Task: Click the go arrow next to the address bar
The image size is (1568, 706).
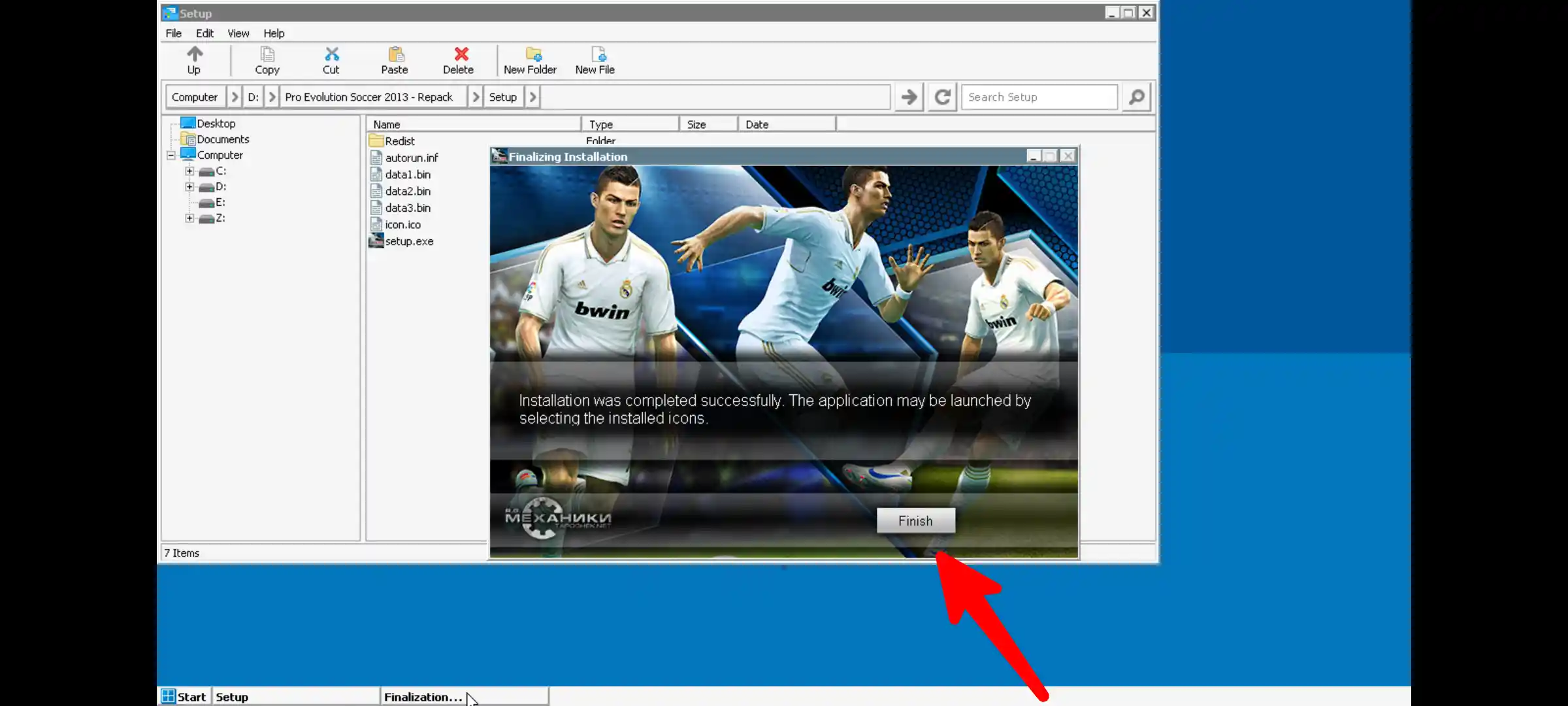Action: (x=908, y=97)
